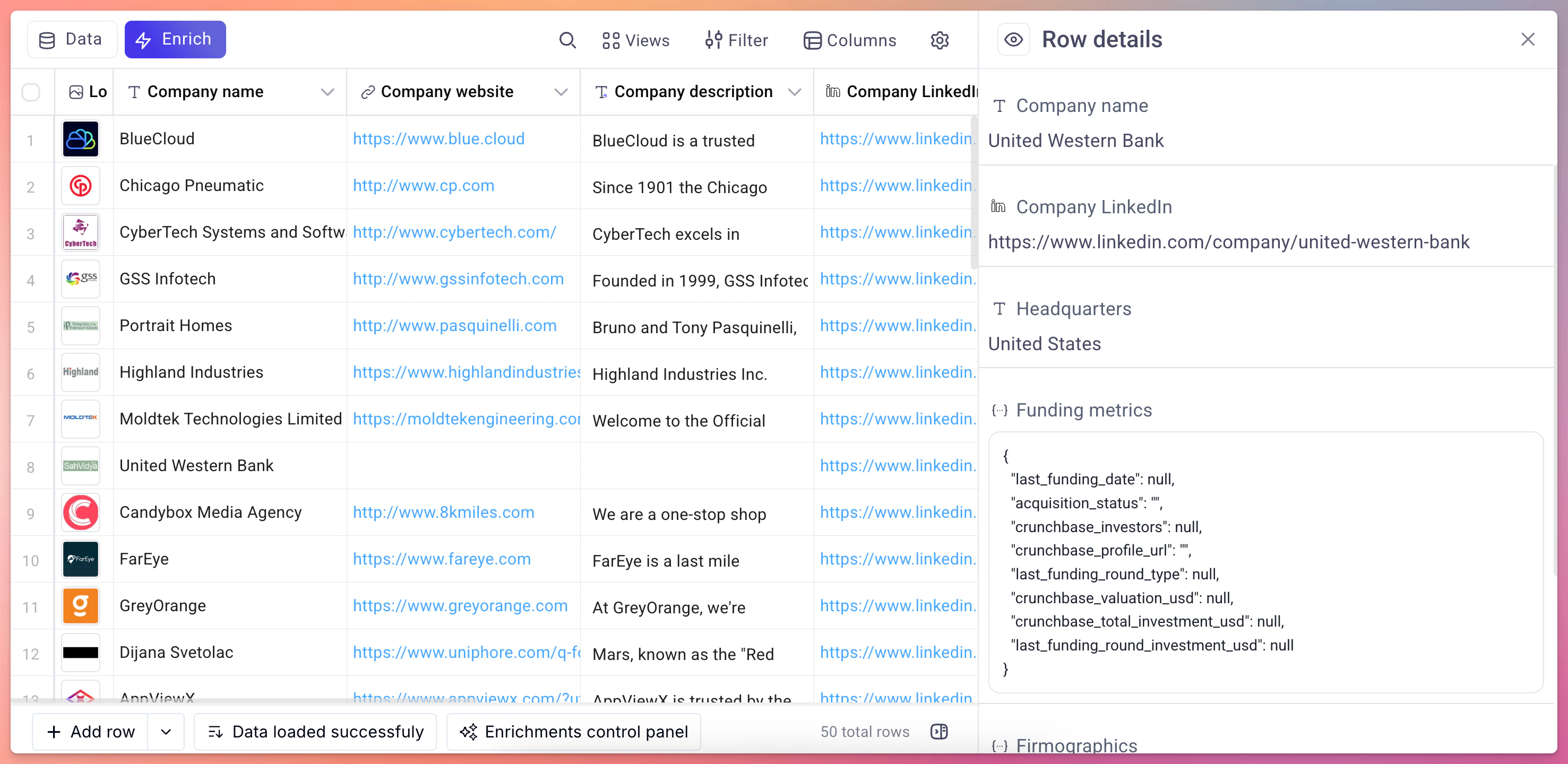The width and height of the screenshot is (1568, 764).
Task: Expand Company name column dropdown
Action: [x=328, y=92]
